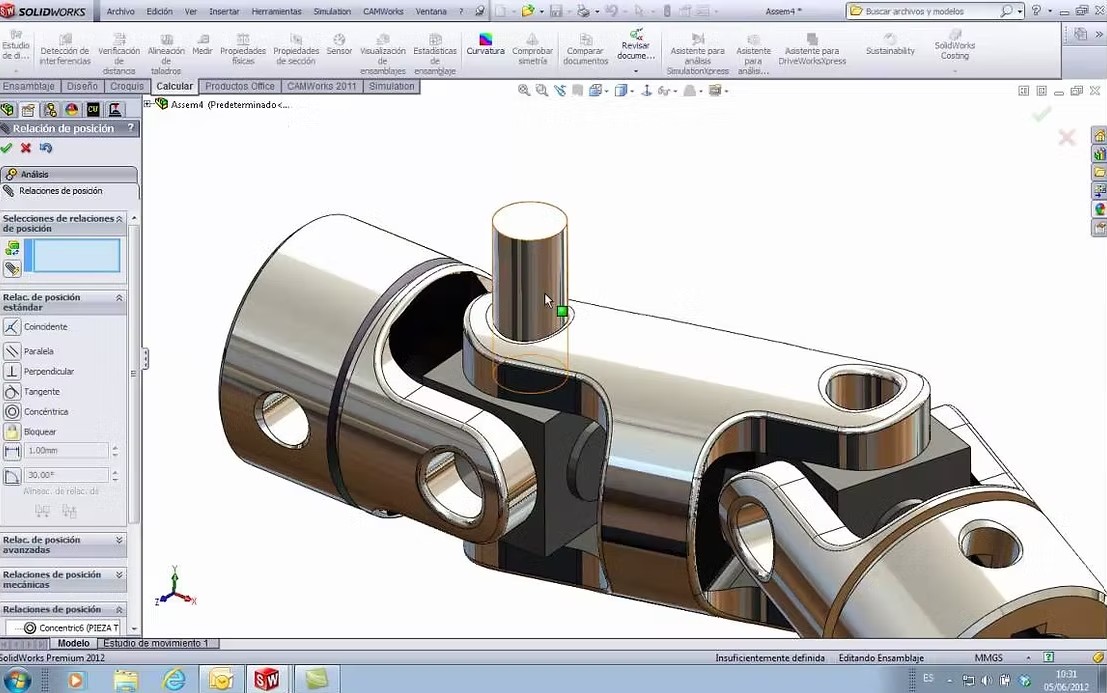Click the Bloquear lock icon
This screenshot has height=693, width=1107.
[x=12, y=432]
